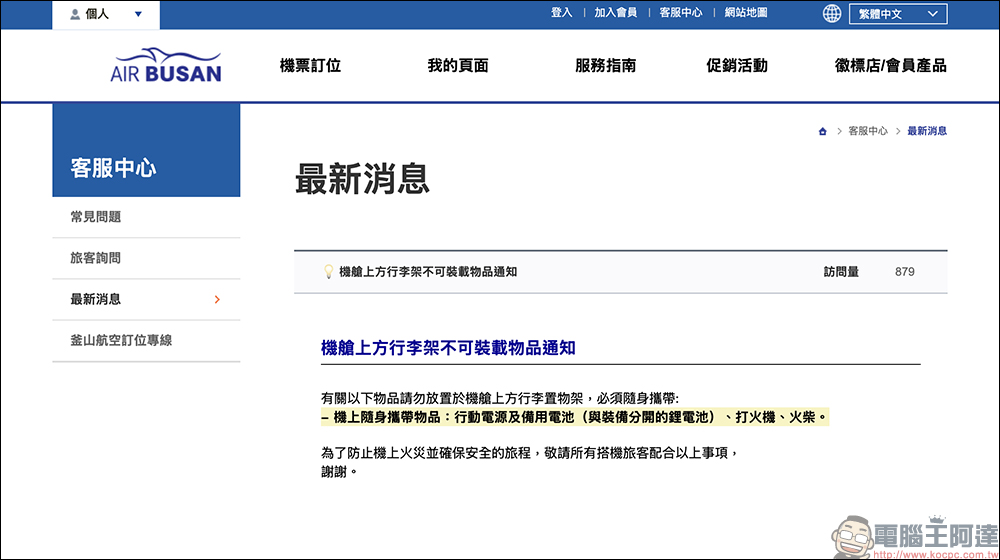The width and height of the screenshot is (1000, 560).
Task: Click the person icon beside 個人
Action: click(75, 14)
